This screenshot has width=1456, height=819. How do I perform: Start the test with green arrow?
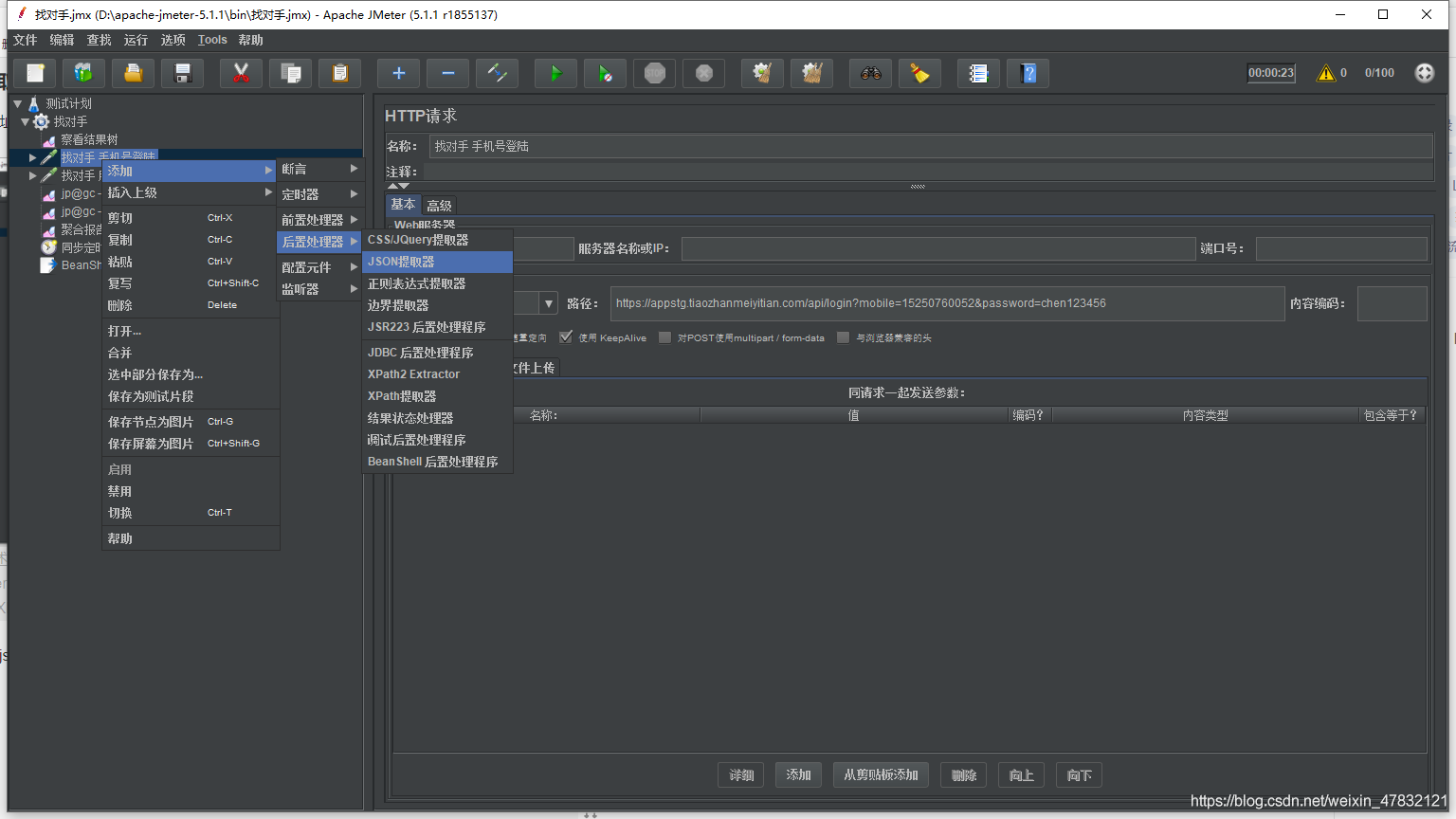555,73
